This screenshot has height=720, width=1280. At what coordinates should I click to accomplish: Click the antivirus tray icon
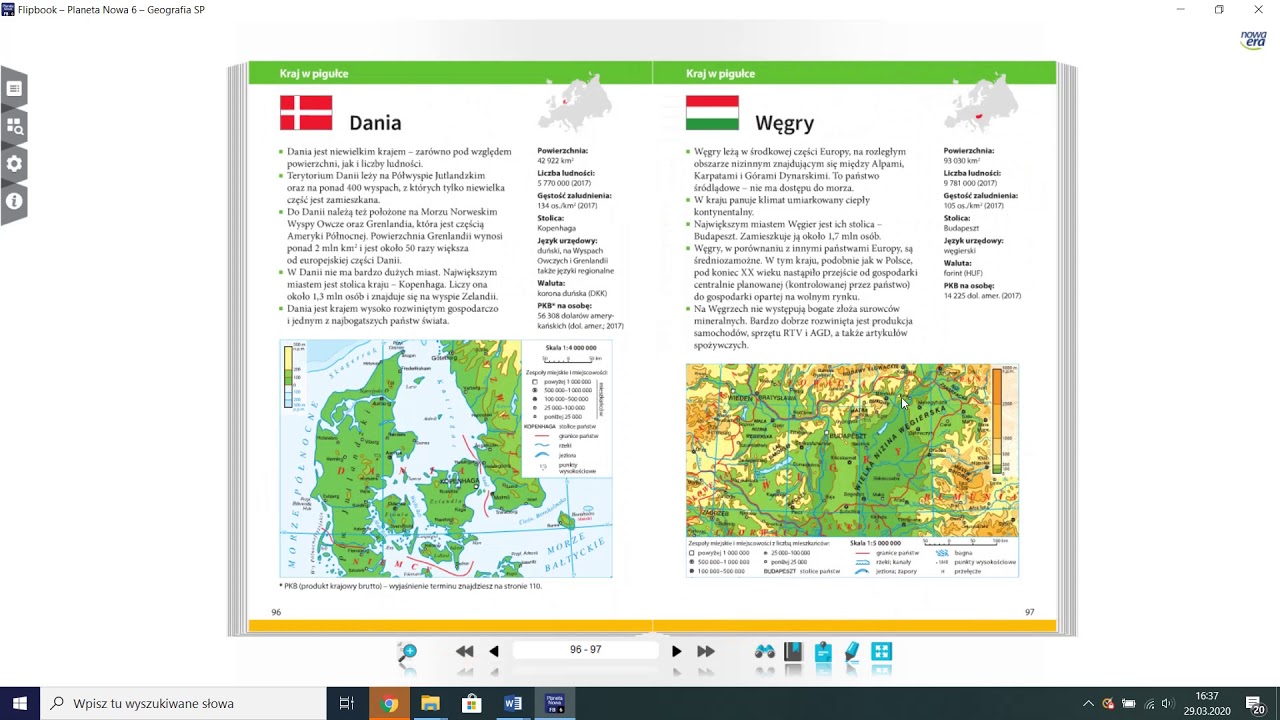point(1108,703)
